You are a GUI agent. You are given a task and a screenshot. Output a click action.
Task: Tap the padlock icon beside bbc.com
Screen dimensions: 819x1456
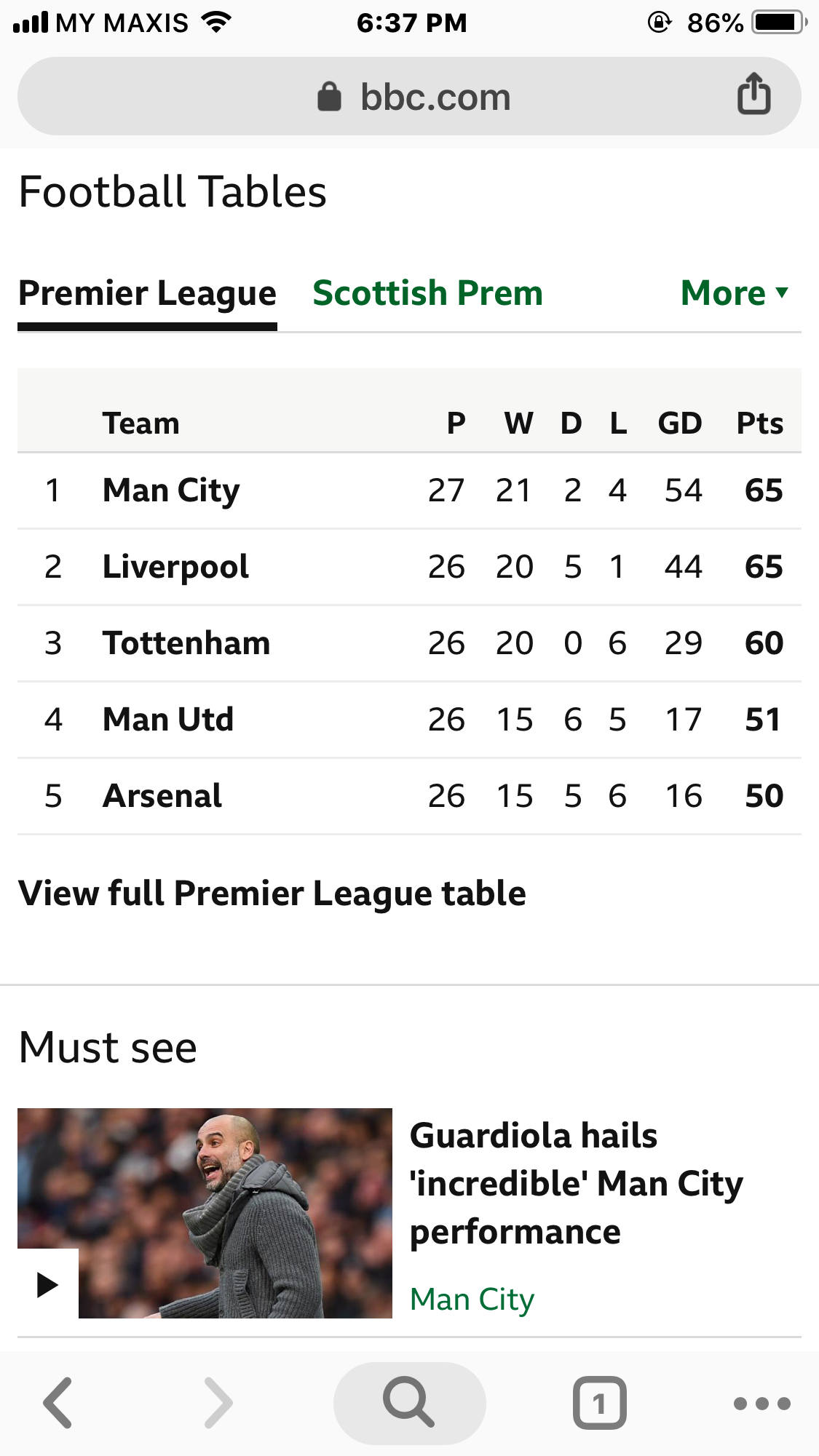(329, 97)
